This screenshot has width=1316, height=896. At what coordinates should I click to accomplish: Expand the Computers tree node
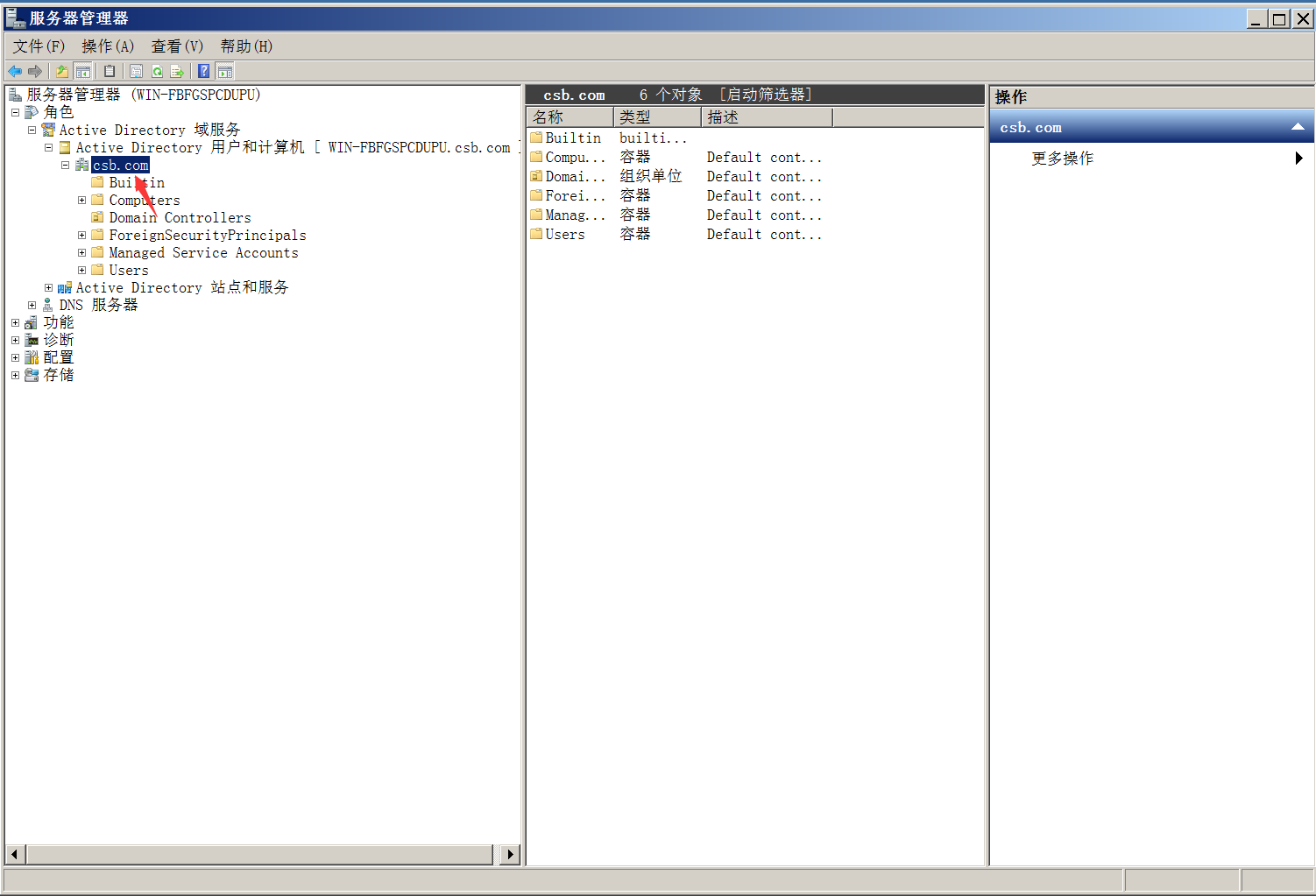[x=82, y=201]
